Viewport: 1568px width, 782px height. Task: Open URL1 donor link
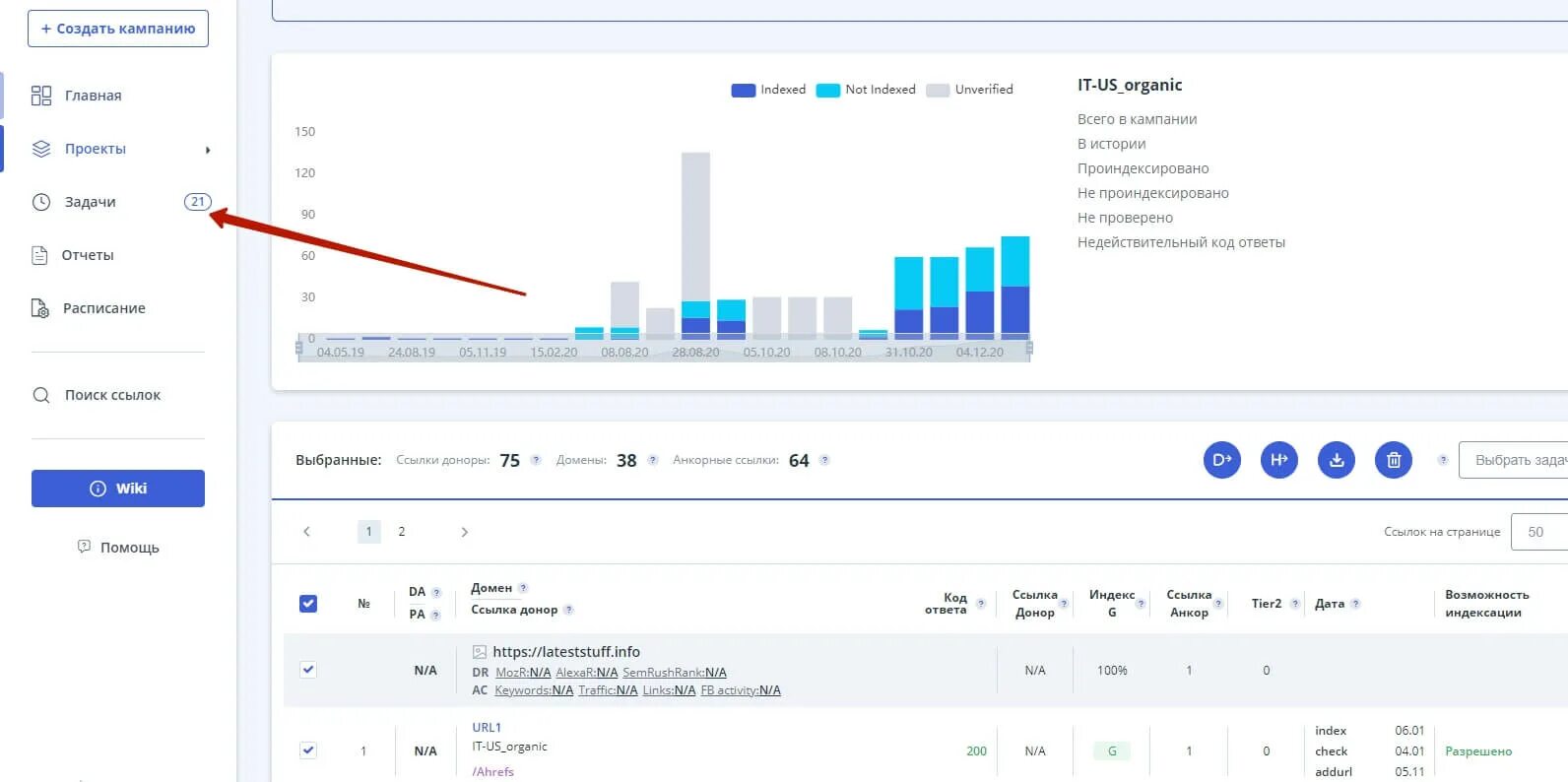coord(487,728)
